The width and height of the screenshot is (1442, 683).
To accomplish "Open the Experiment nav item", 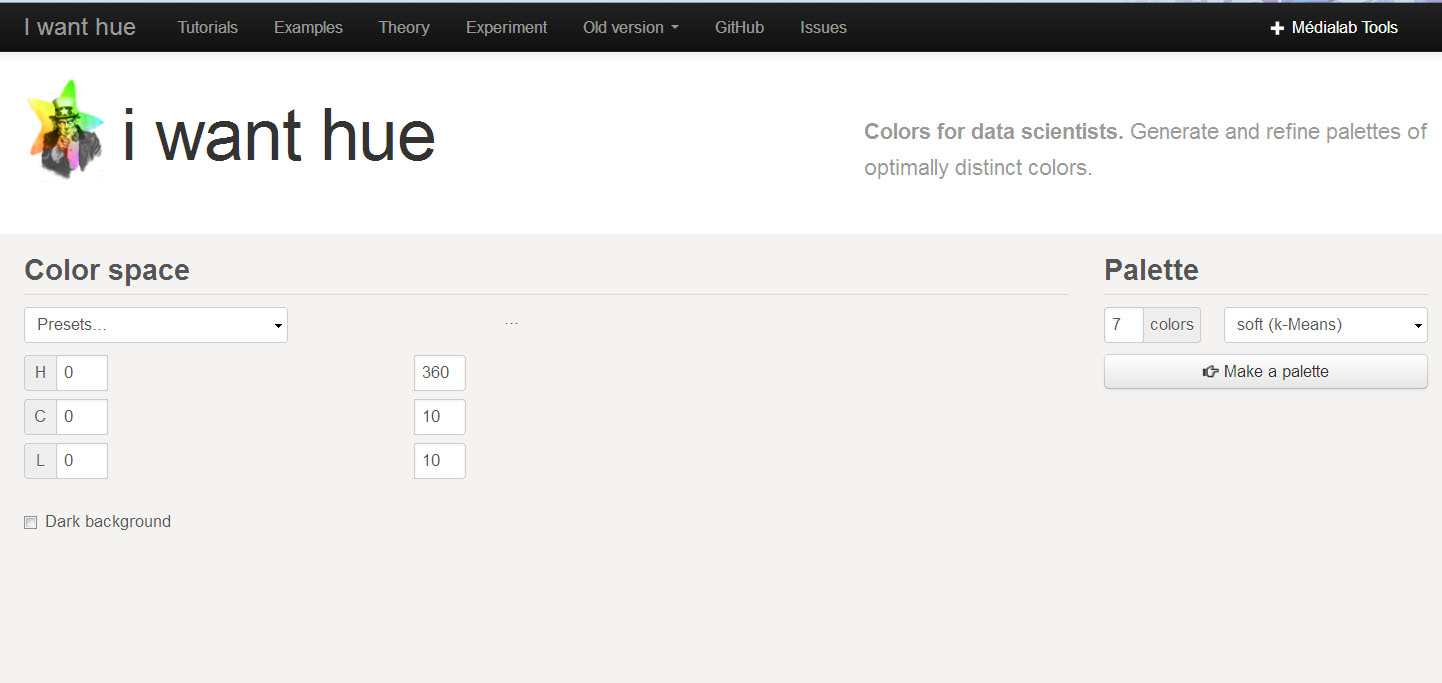I will (x=507, y=28).
